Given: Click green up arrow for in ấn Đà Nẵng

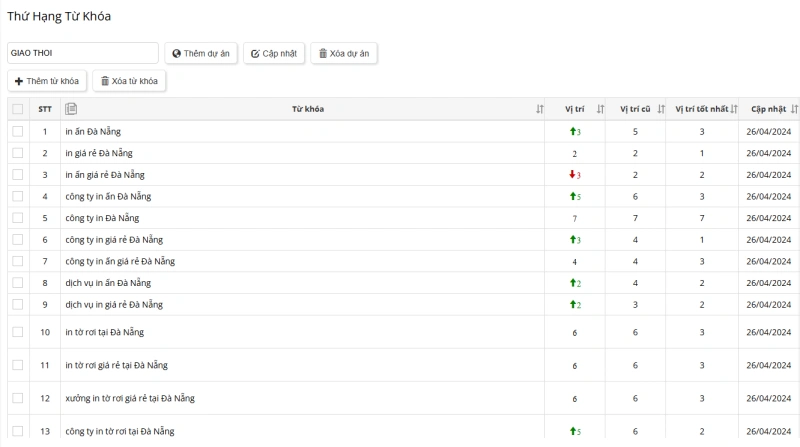Looking at the screenshot, I should pos(571,132).
